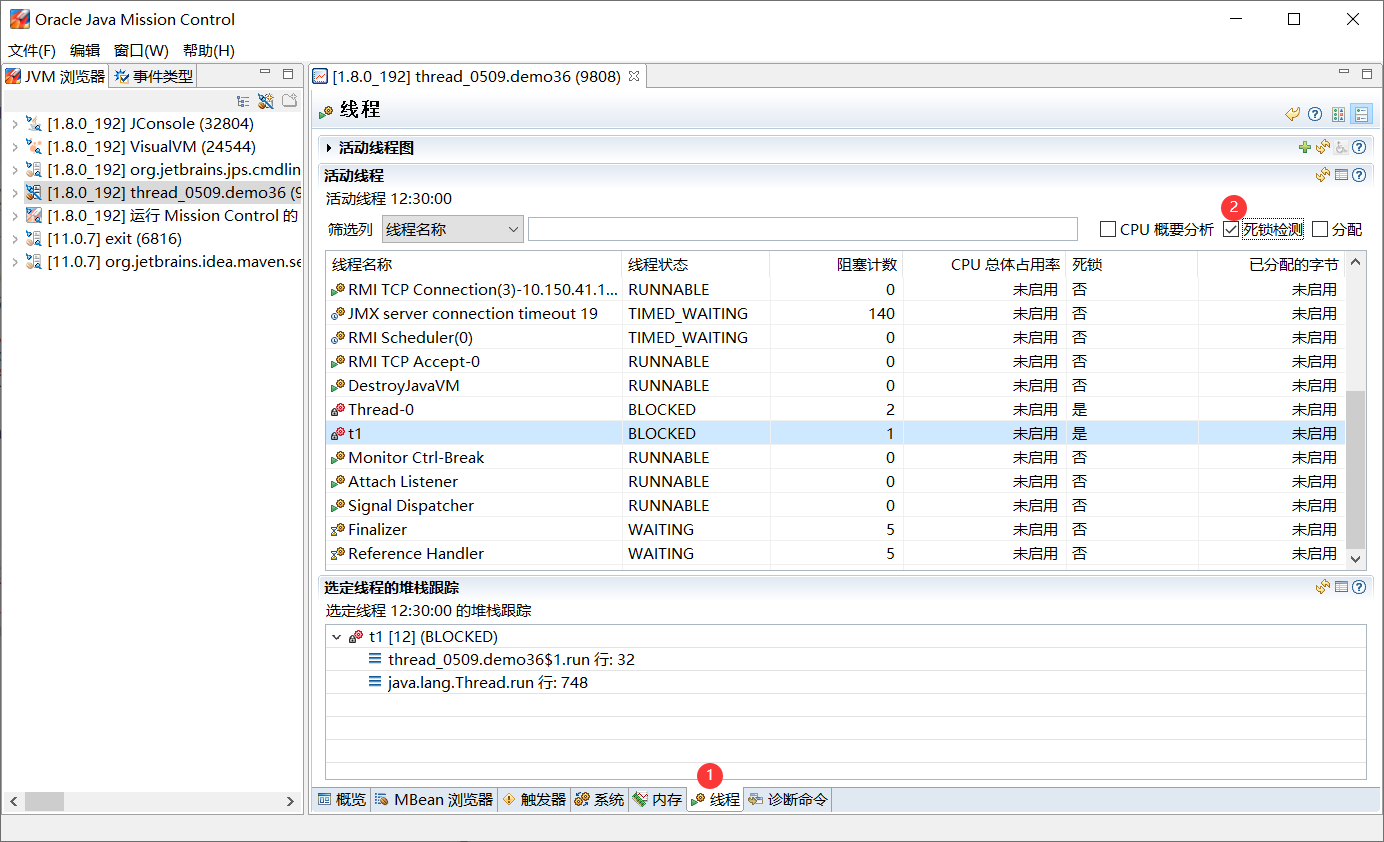Expand the exit (6816) tree node
This screenshot has height=842, width=1384.
pos(14,239)
